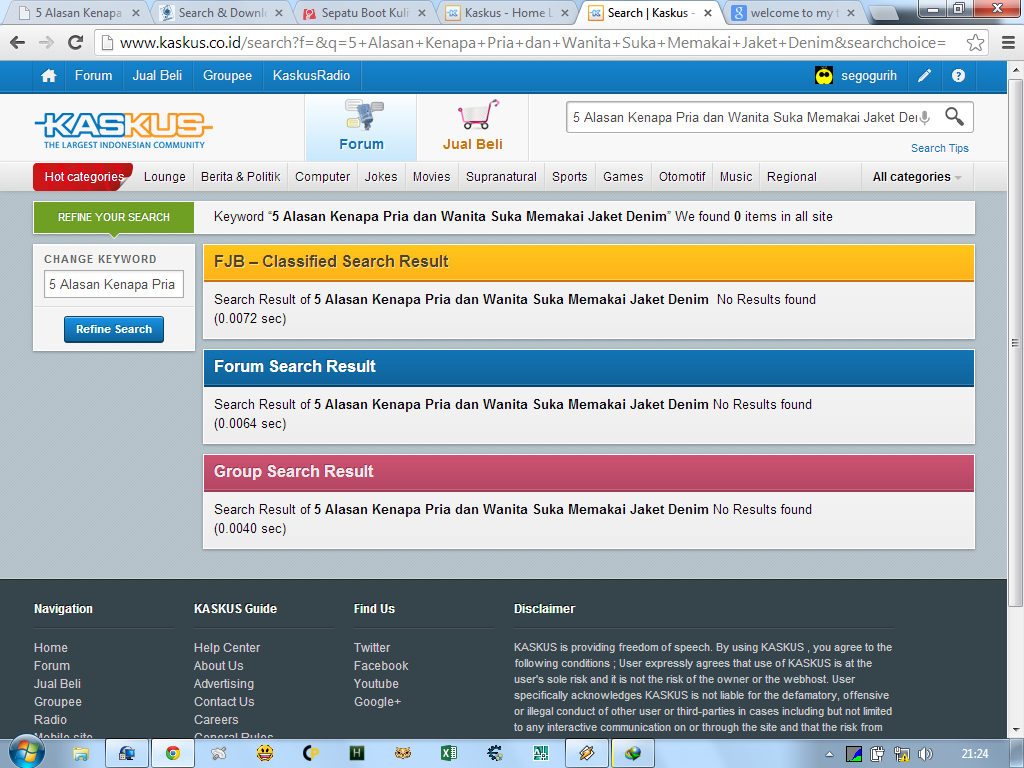
Task: Open the Search Tips link
Action: [x=940, y=148]
